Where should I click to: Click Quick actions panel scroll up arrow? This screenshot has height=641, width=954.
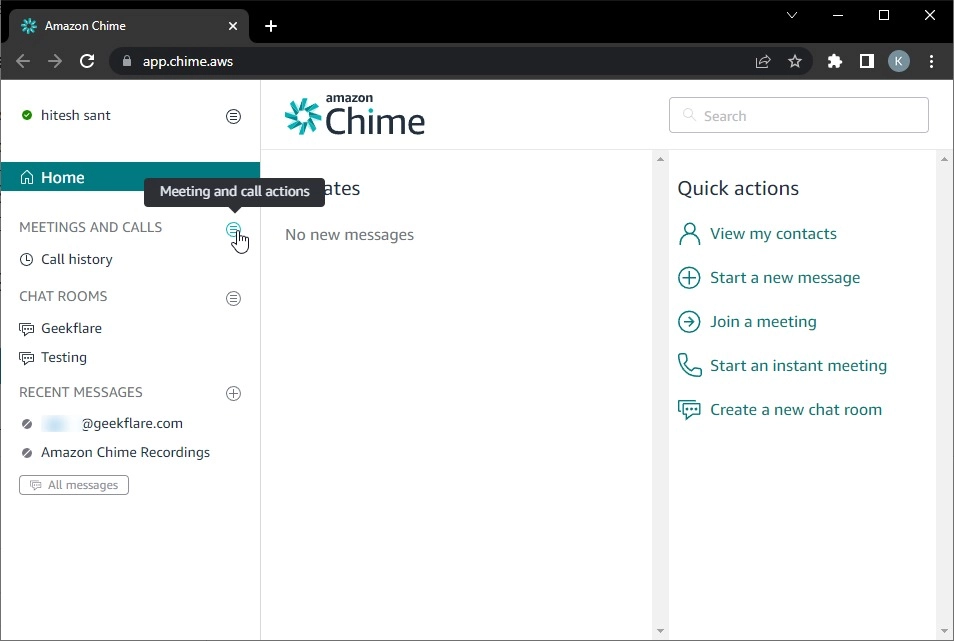click(x=944, y=159)
